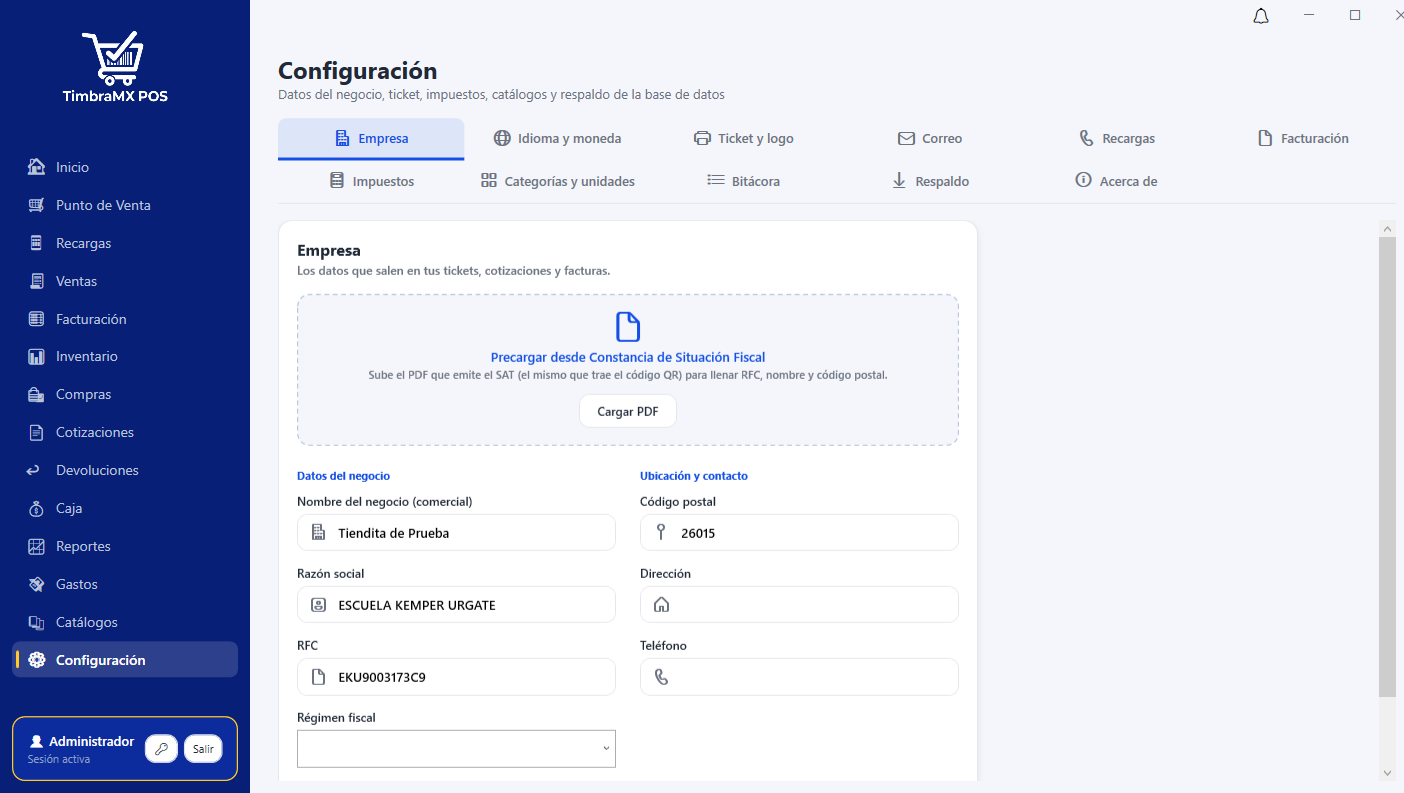Click the Cargar PDF button
Image resolution: width=1404 pixels, height=793 pixels.
(628, 411)
